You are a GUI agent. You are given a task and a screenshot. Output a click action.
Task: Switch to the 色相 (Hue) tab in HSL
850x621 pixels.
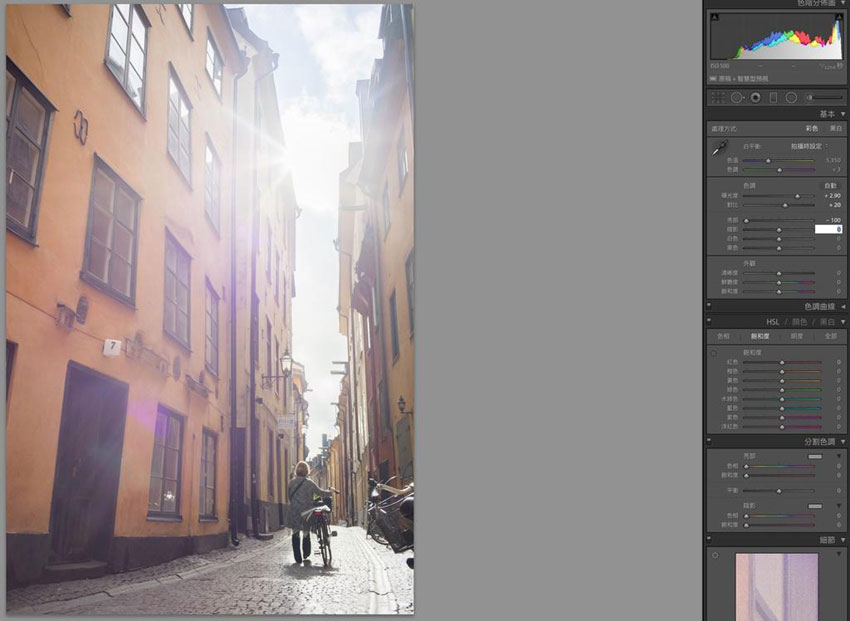pos(723,337)
